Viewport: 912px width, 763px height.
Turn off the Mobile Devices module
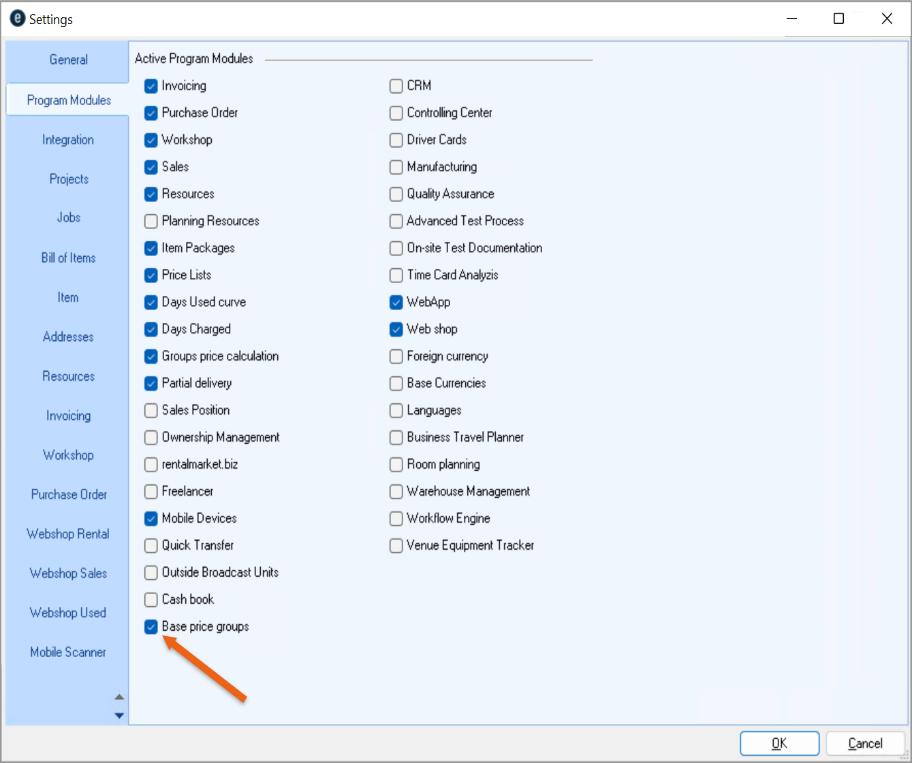(151, 519)
